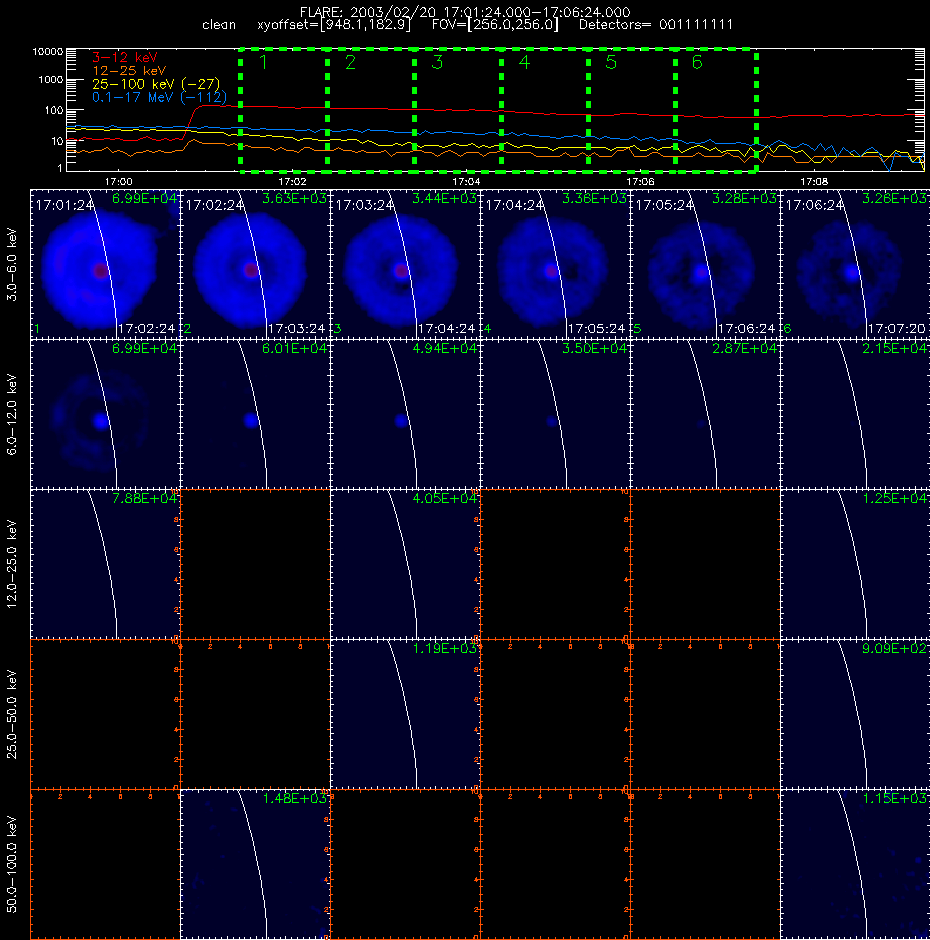The height and width of the screenshot is (940, 930).
Task: Click the 3.28E+03 peak value
Action: (x=744, y=198)
